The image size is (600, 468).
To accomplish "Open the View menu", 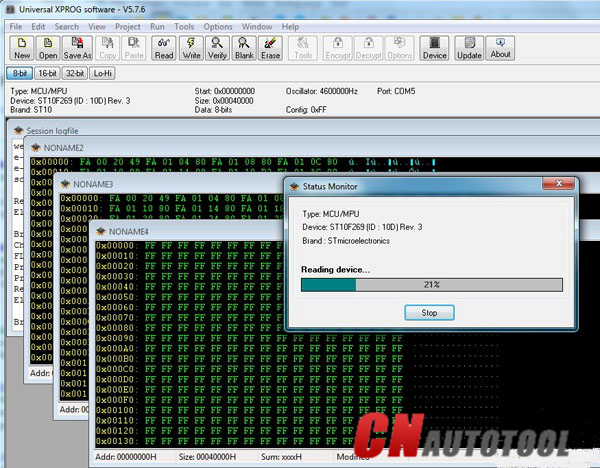I will coord(97,27).
